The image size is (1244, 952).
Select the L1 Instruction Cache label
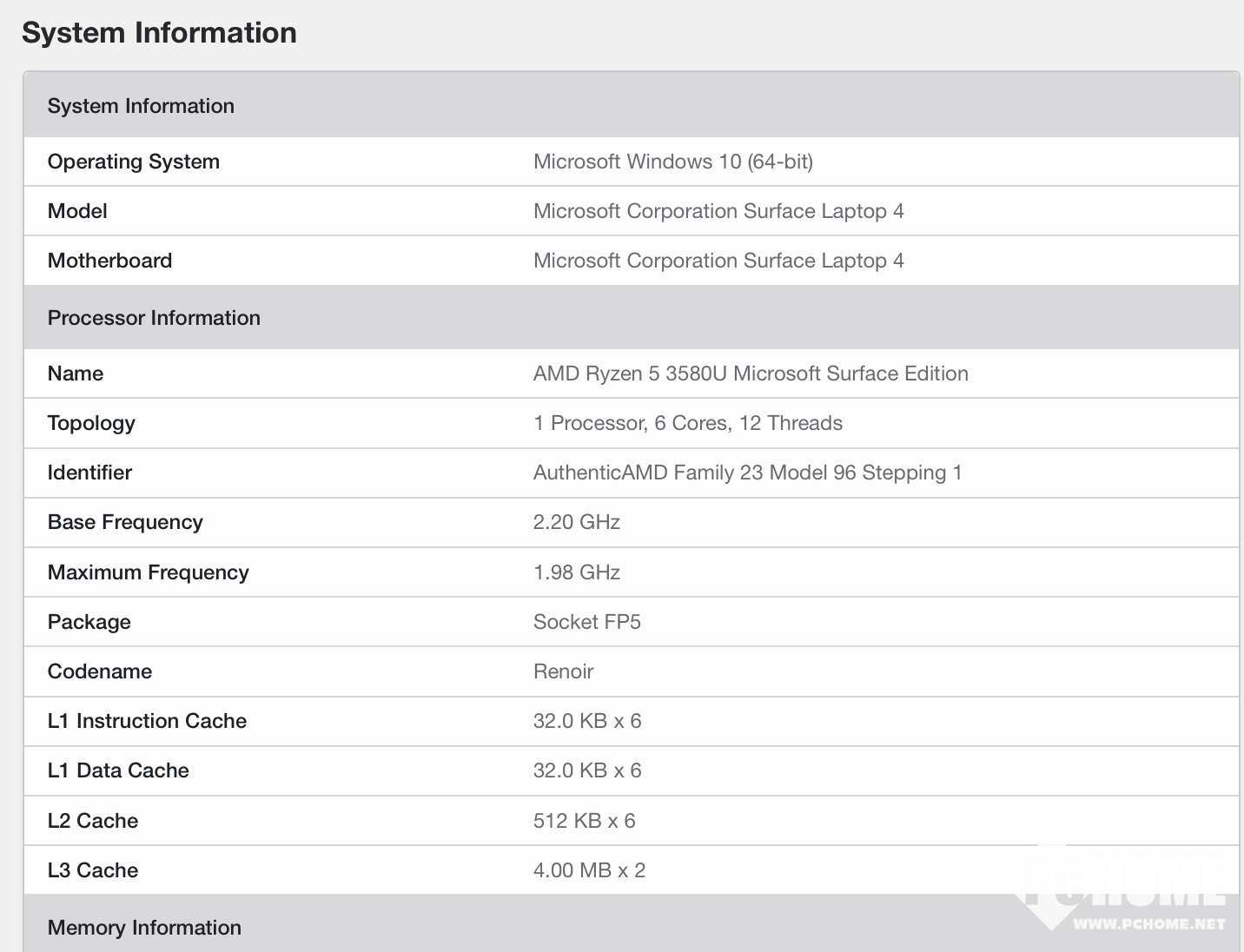(147, 721)
